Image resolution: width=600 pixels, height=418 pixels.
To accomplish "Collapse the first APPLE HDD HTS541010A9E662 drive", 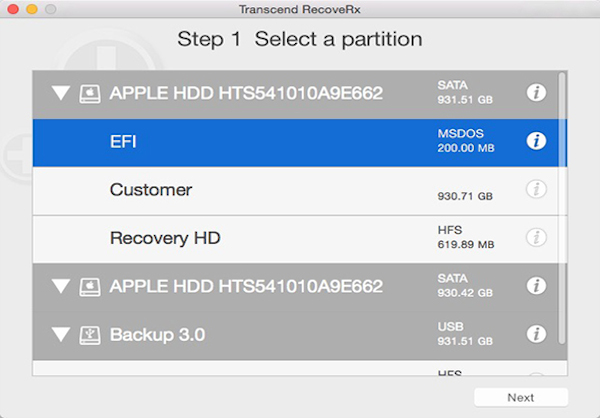I will (x=61, y=94).
